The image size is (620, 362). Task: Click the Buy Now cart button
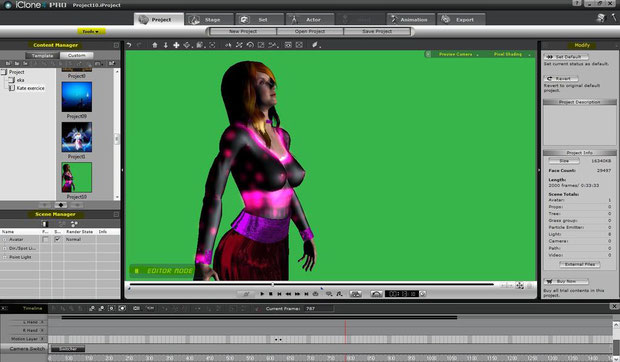tap(565, 281)
